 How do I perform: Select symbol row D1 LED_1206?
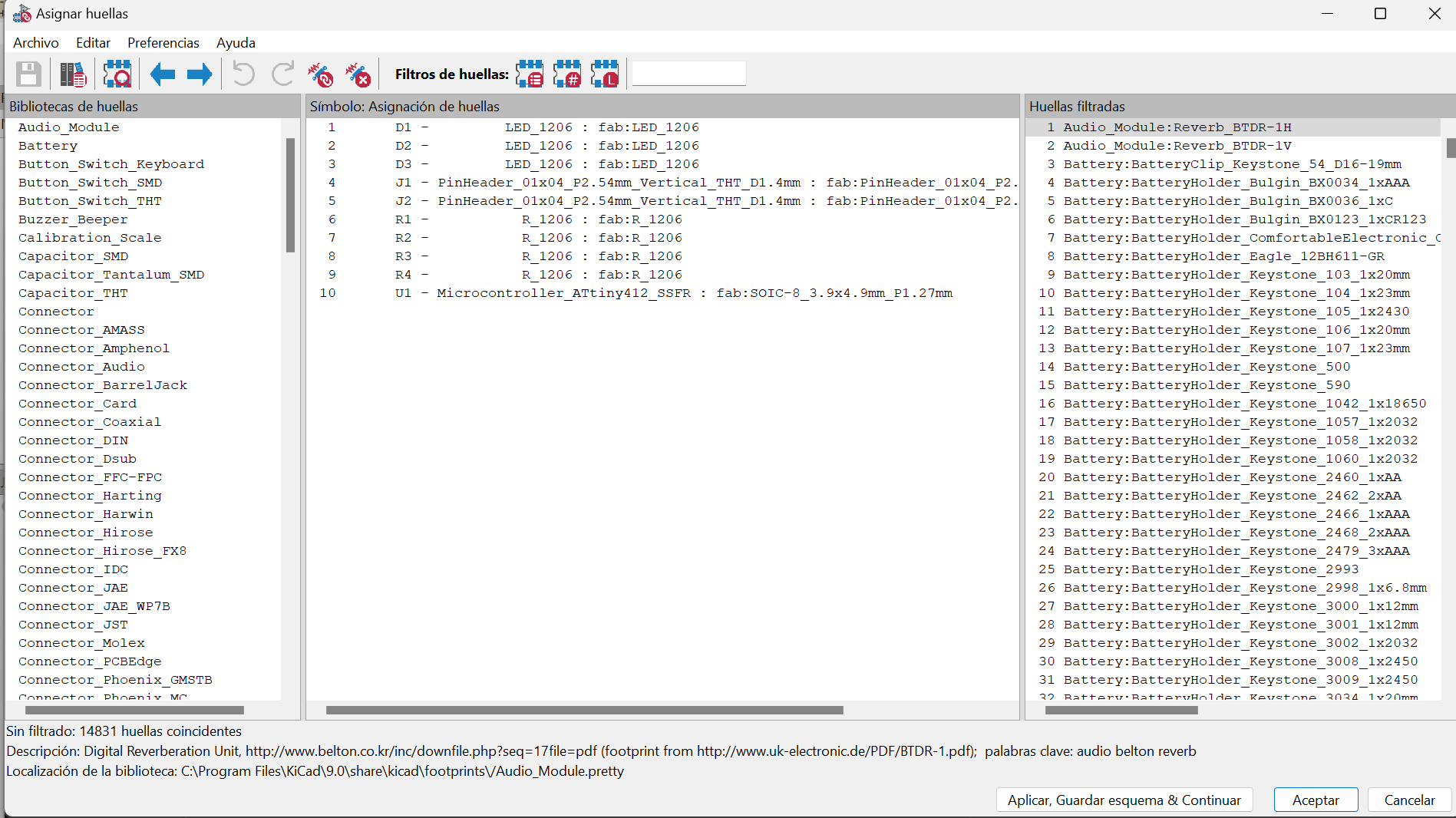[x=662, y=127]
